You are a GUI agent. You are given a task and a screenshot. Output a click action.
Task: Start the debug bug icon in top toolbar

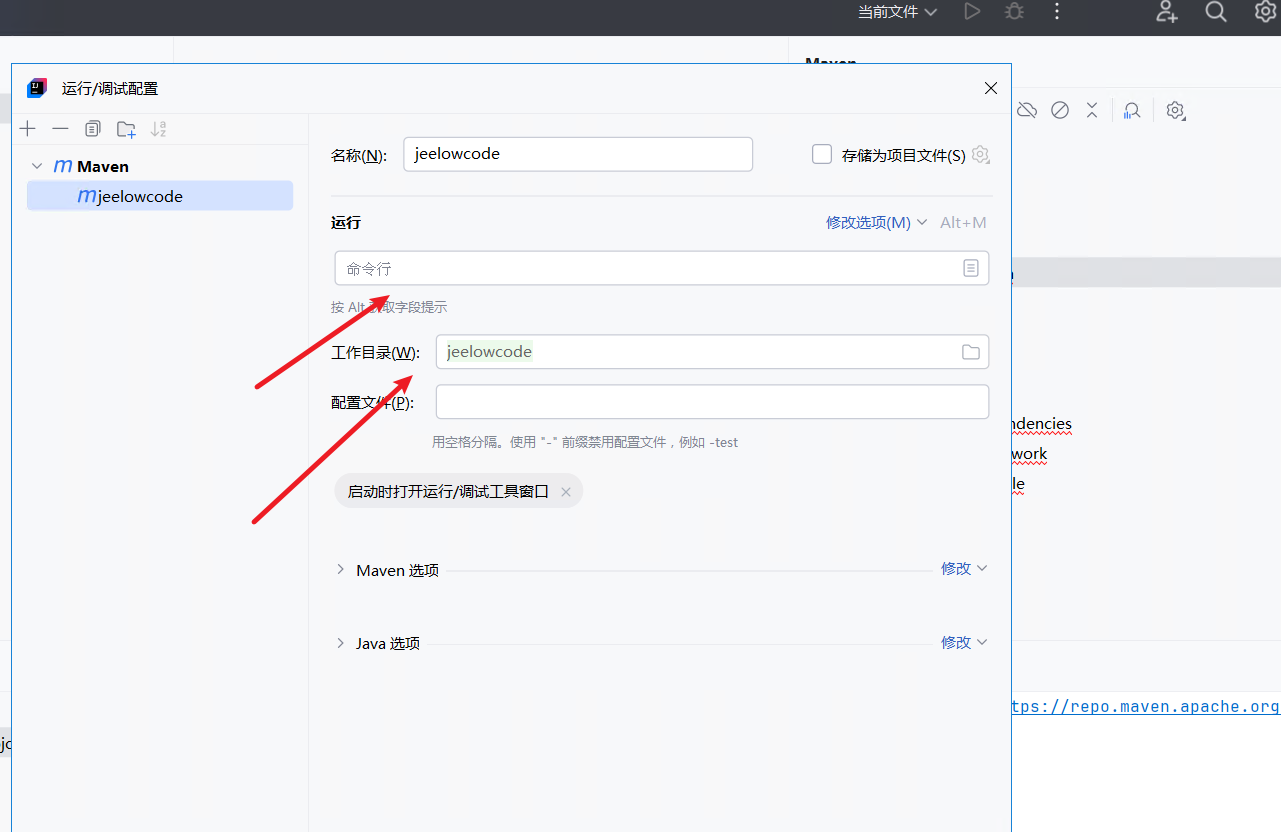[x=1014, y=12]
